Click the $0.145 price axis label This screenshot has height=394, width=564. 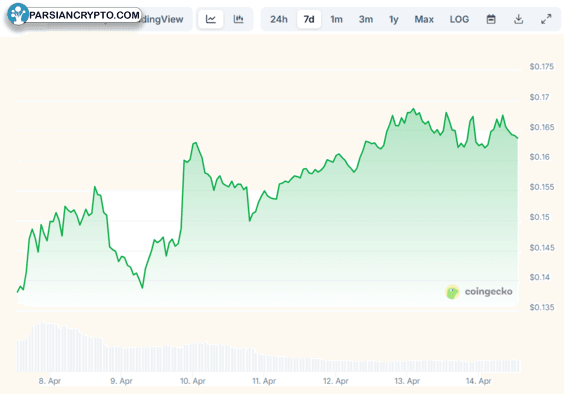(542, 247)
